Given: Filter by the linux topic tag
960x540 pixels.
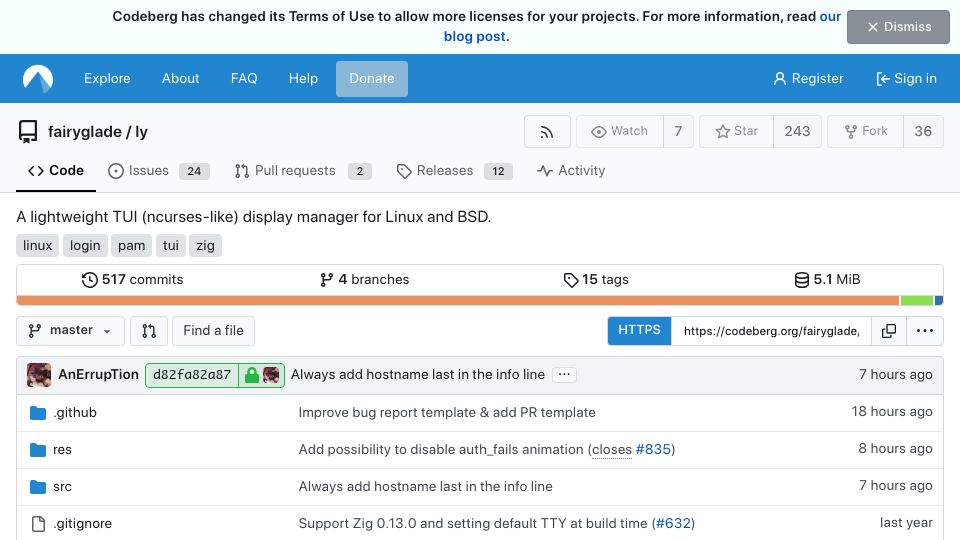Looking at the screenshot, I should click(x=37, y=246).
